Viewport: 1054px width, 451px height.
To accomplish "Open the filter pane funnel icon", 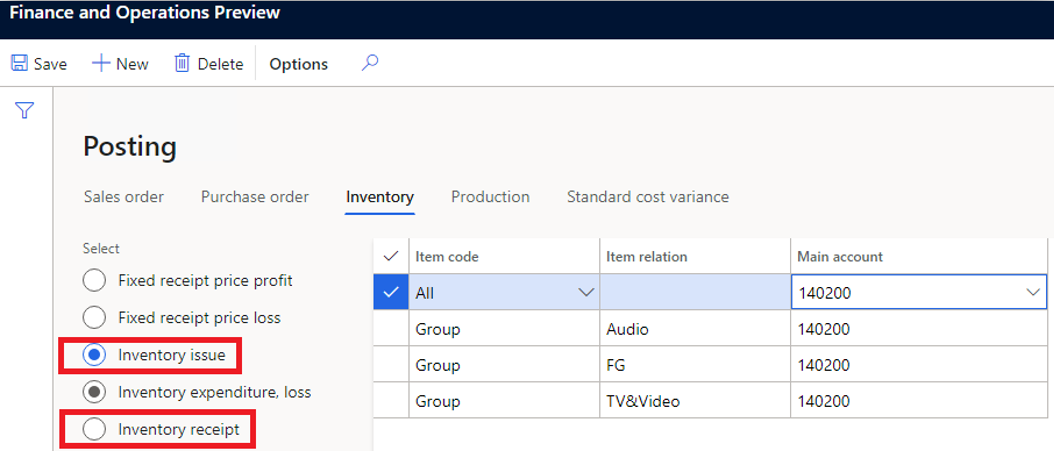I will coord(25,110).
